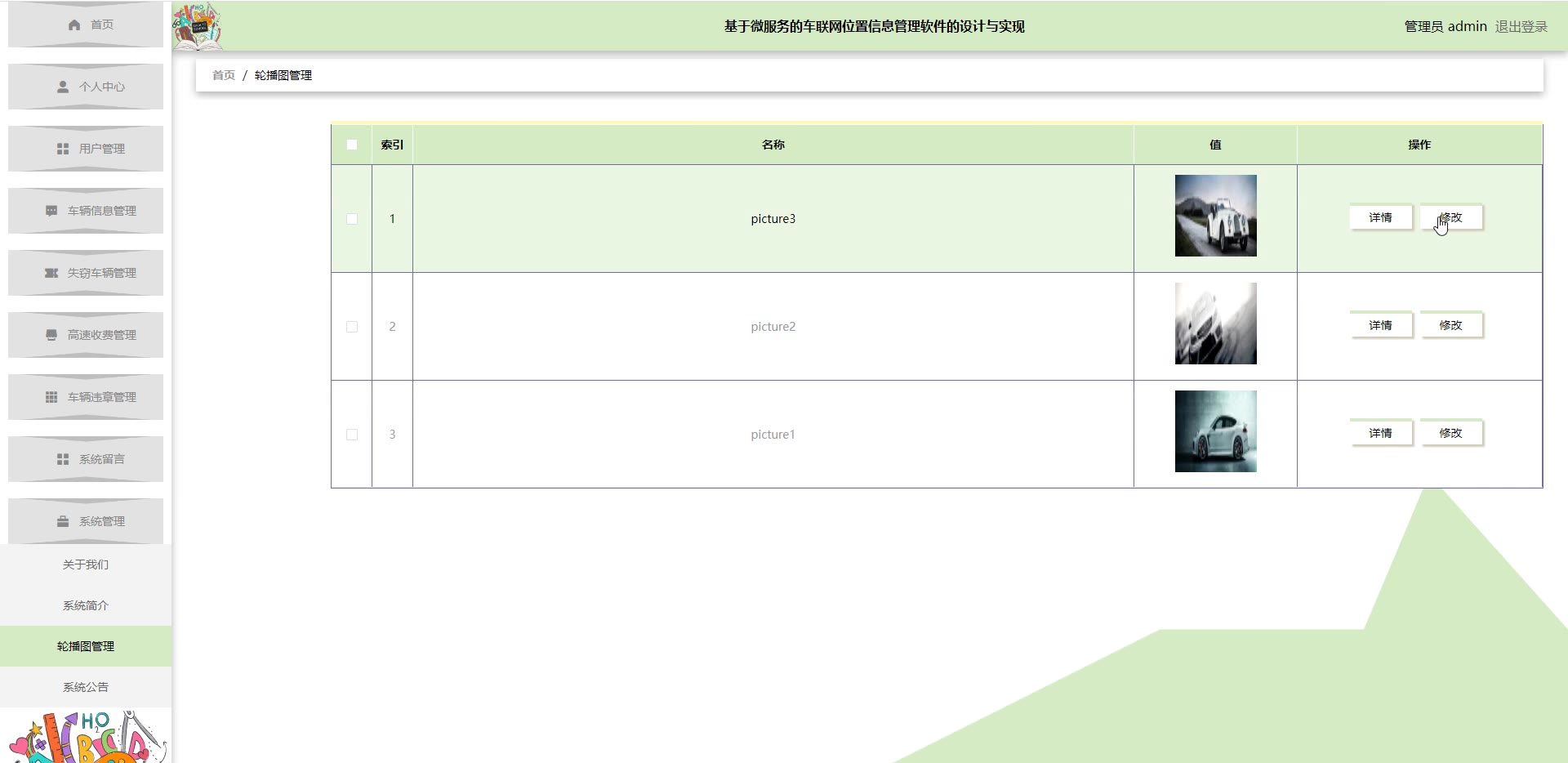Open the 个人中心 menu
This screenshot has height=763, width=1568.
(86, 87)
